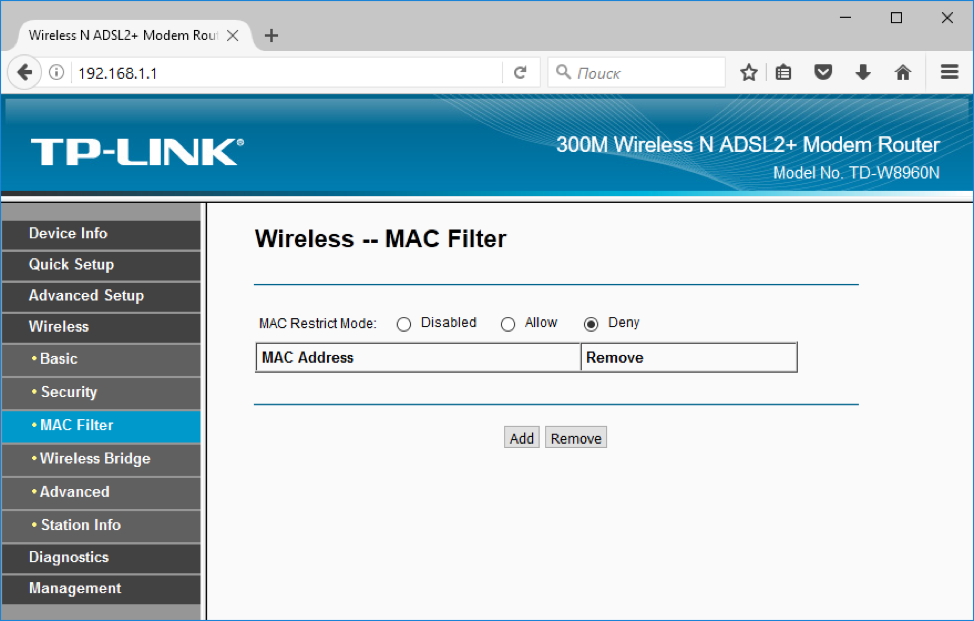
Task: Go to home page via house icon
Action: [903, 72]
